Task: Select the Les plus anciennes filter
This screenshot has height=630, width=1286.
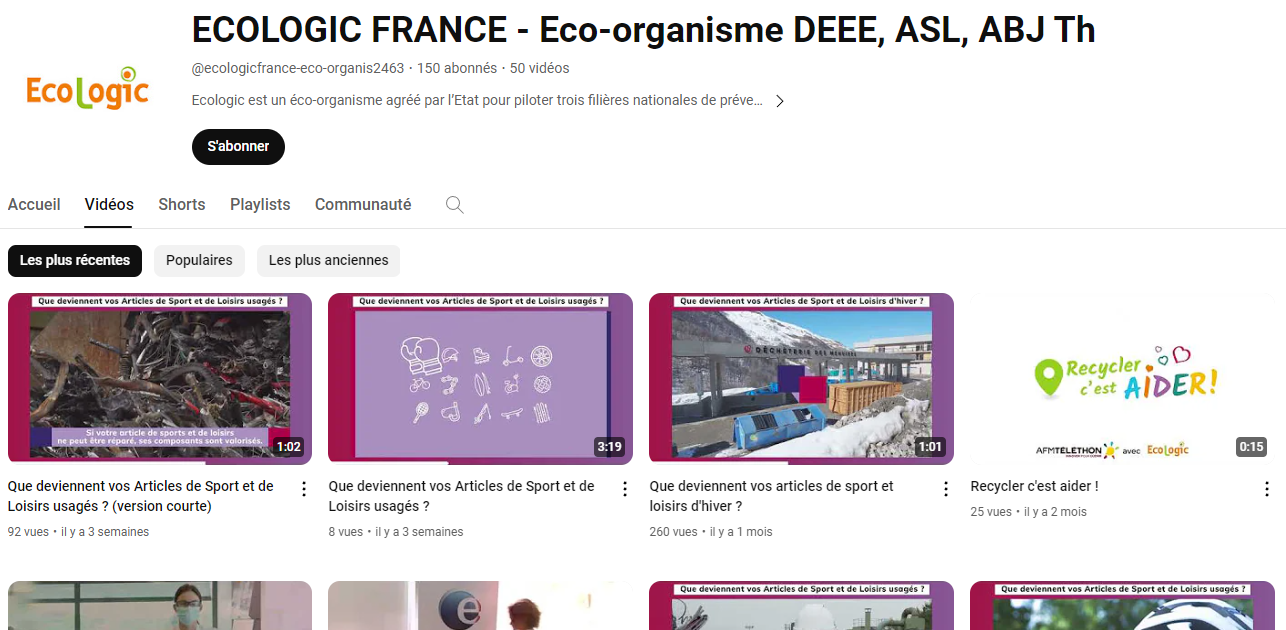Action: 328,261
